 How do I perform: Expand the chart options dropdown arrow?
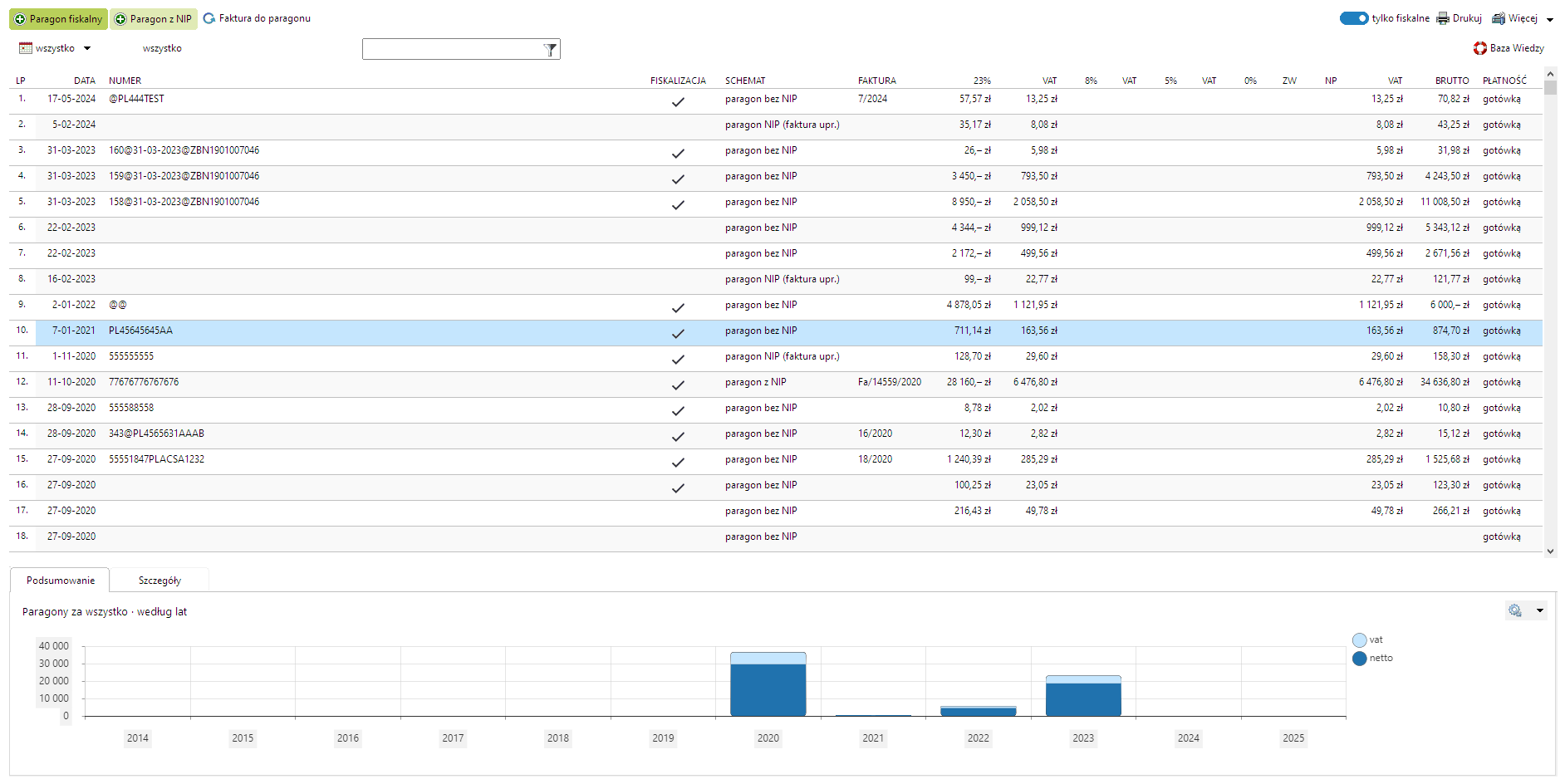[1540, 610]
